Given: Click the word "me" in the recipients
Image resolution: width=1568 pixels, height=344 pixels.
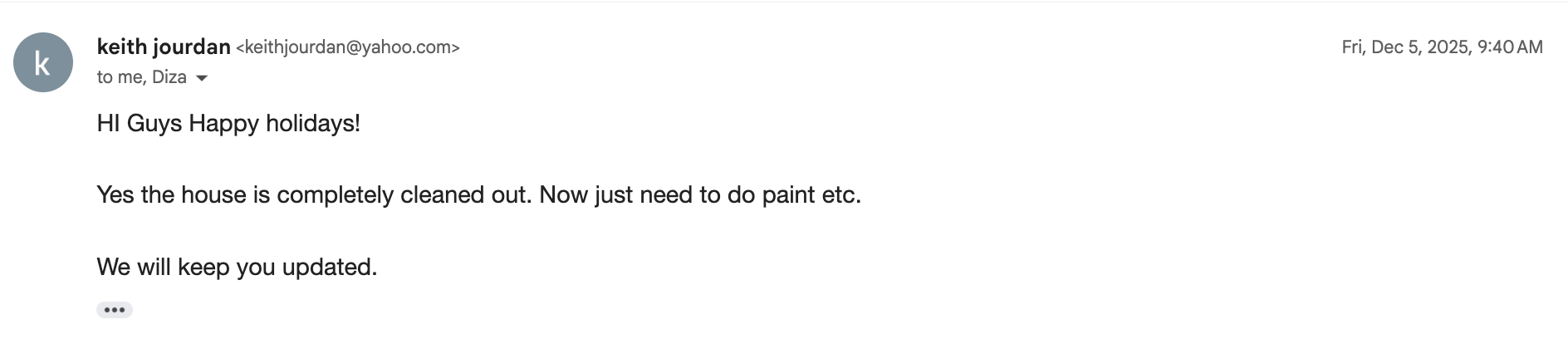Looking at the screenshot, I should point(131,77).
